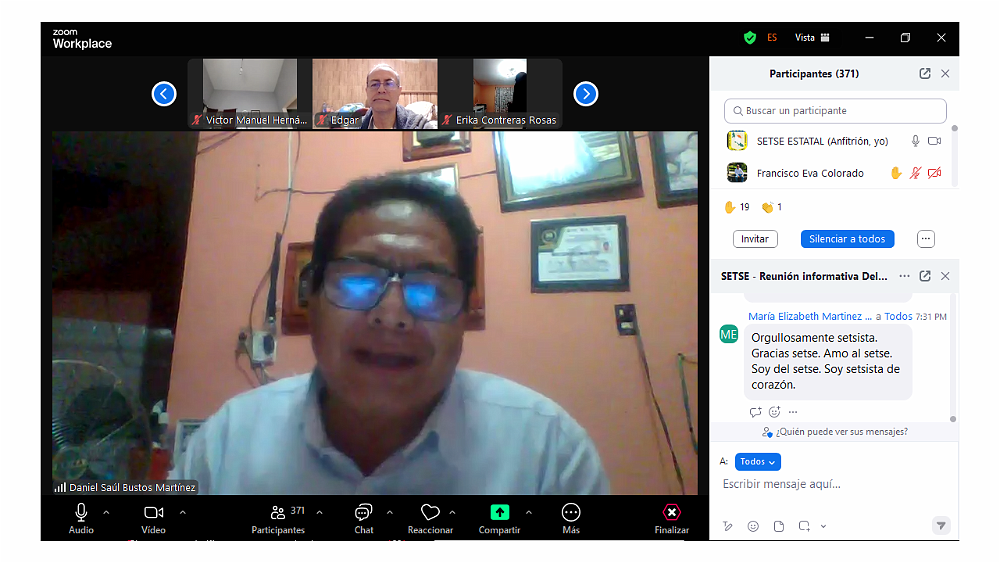The image size is (1000, 563).
Task: Click the Buscar un participante search field
Action: pos(835,111)
